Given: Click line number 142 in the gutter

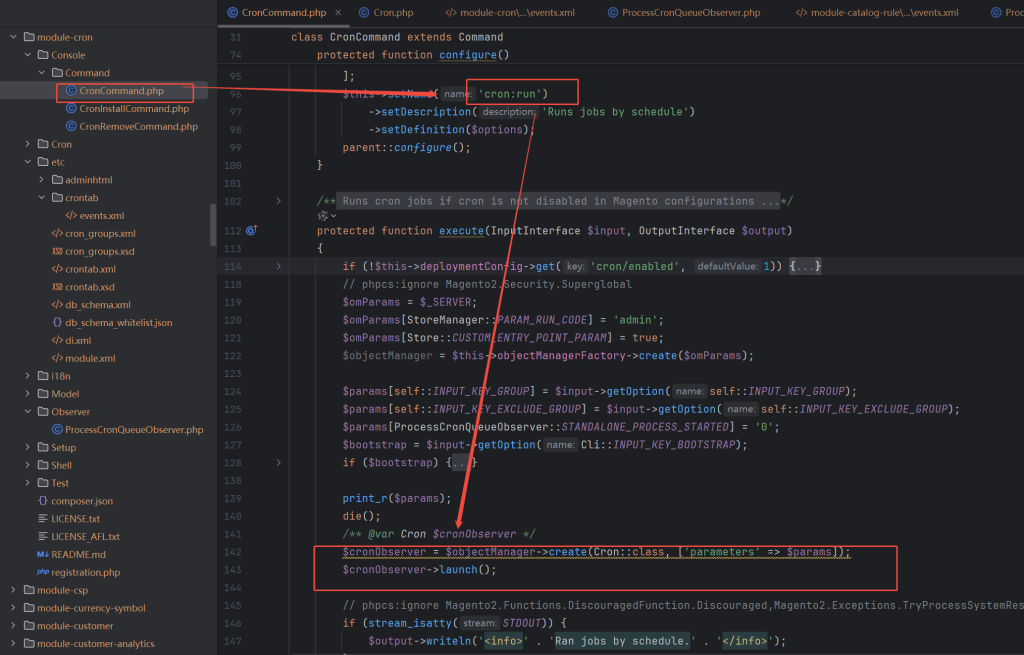Looking at the screenshot, I should 232,552.
